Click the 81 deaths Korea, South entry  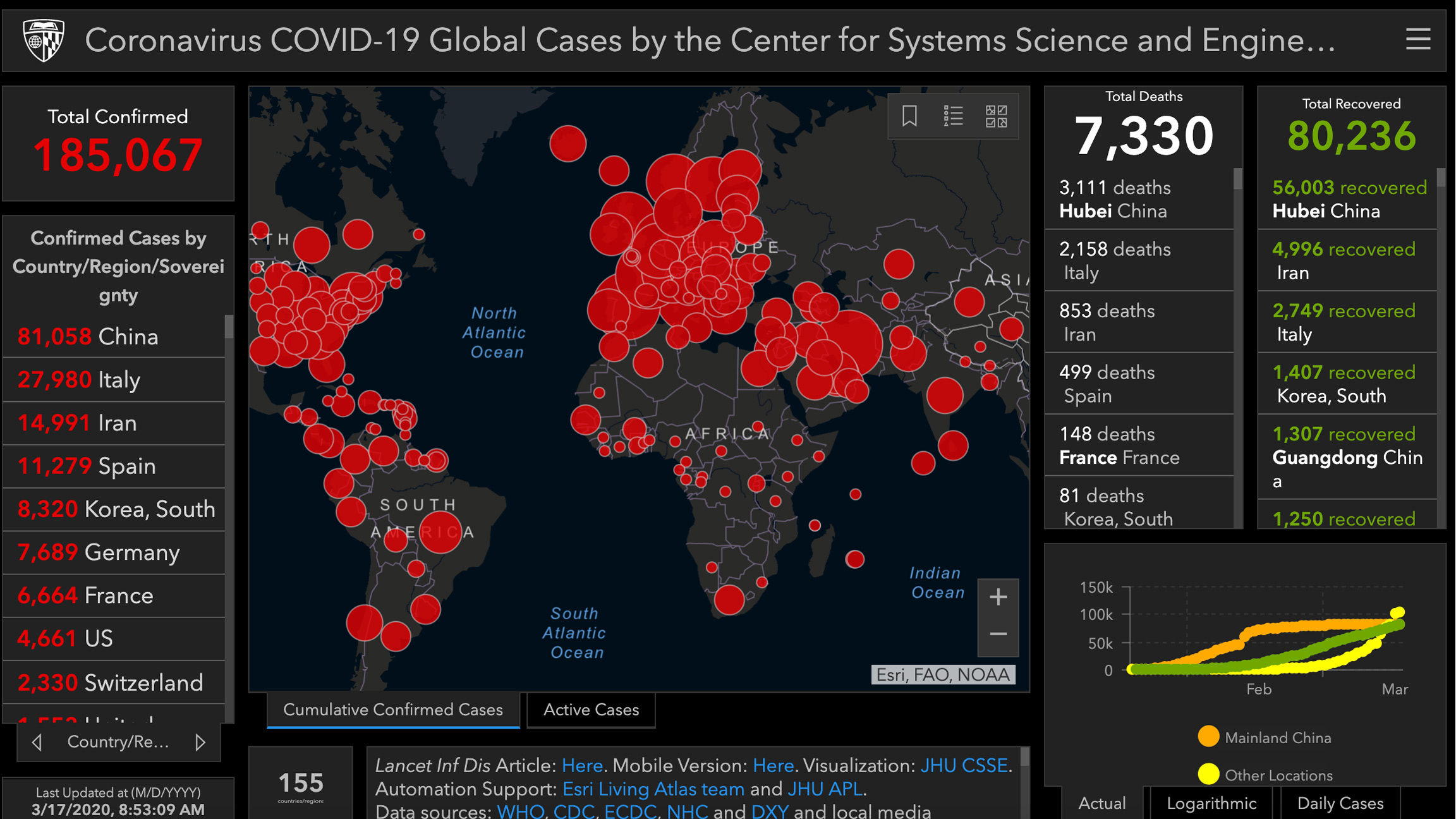[x=1139, y=503]
